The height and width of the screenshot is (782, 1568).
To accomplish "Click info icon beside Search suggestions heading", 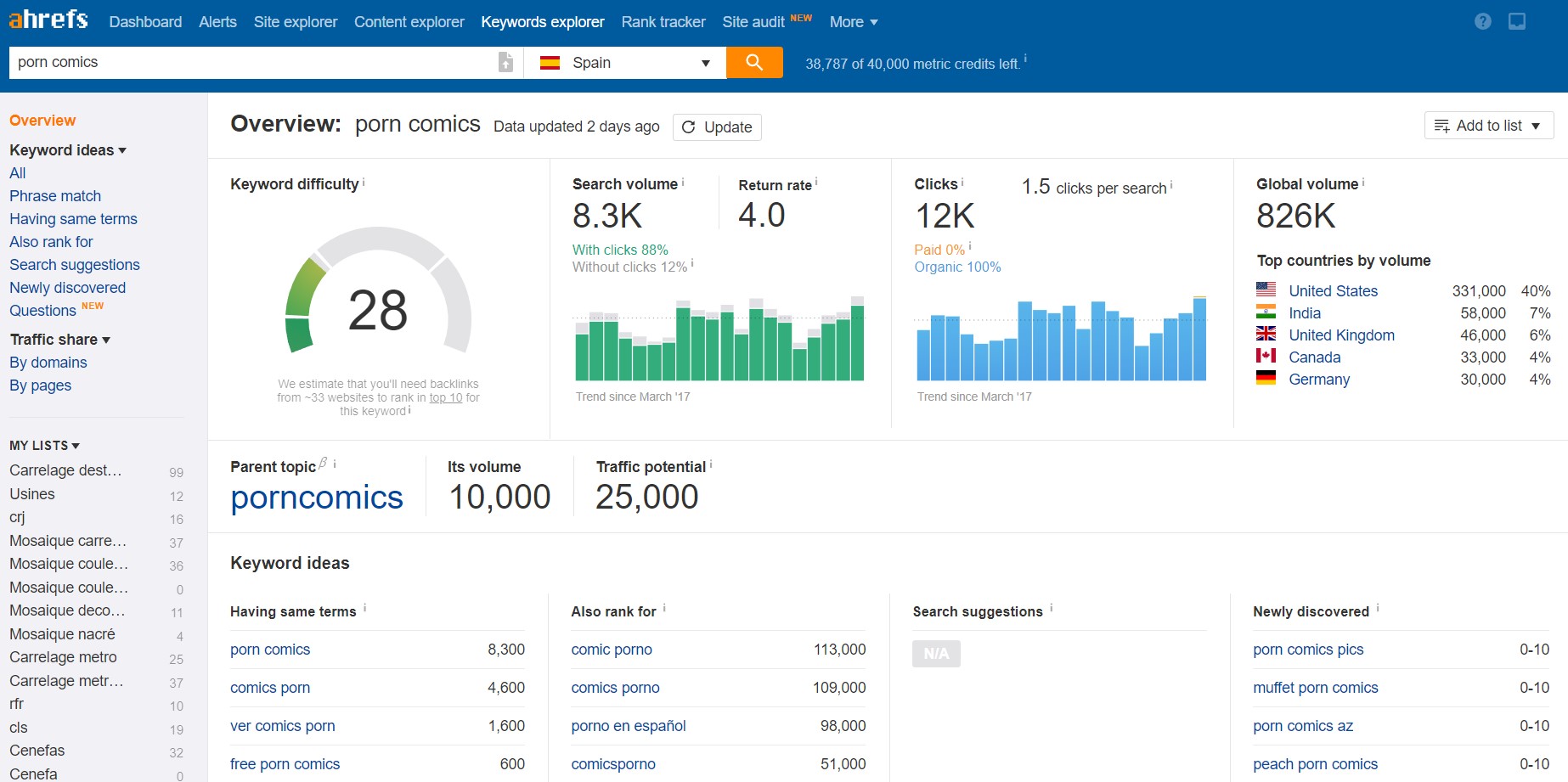I will pos(1052,608).
